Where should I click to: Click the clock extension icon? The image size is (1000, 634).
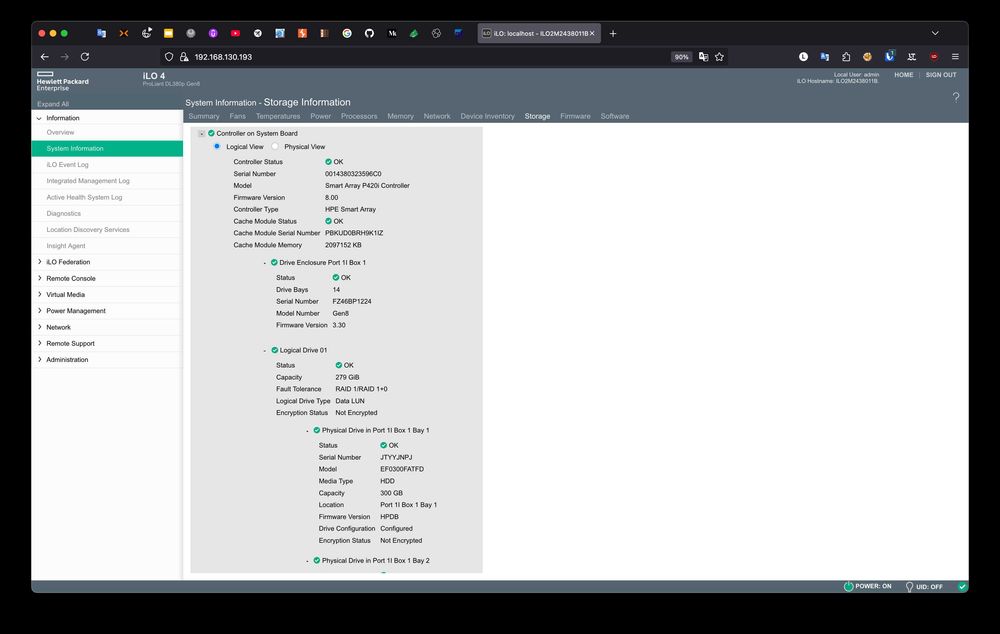803,57
